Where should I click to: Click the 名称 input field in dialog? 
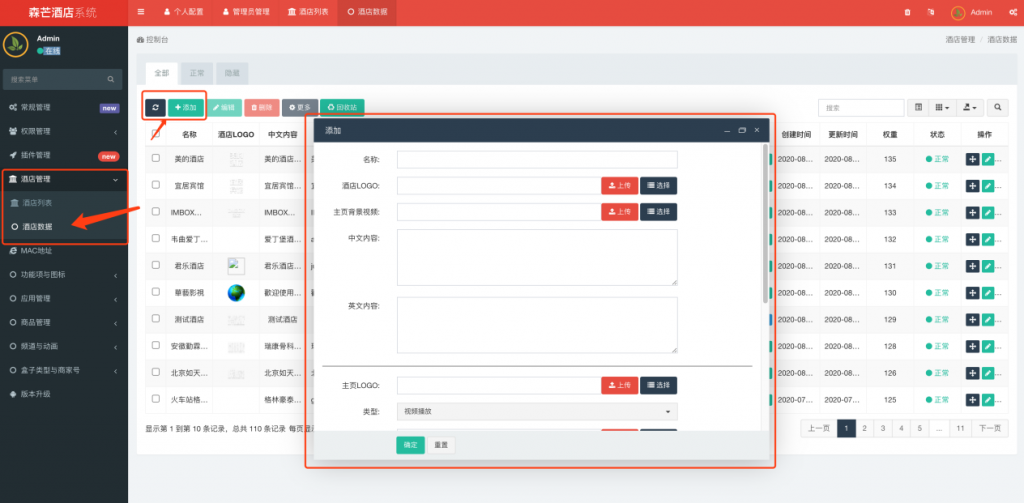pyautogui.click(x=537, y=159)
